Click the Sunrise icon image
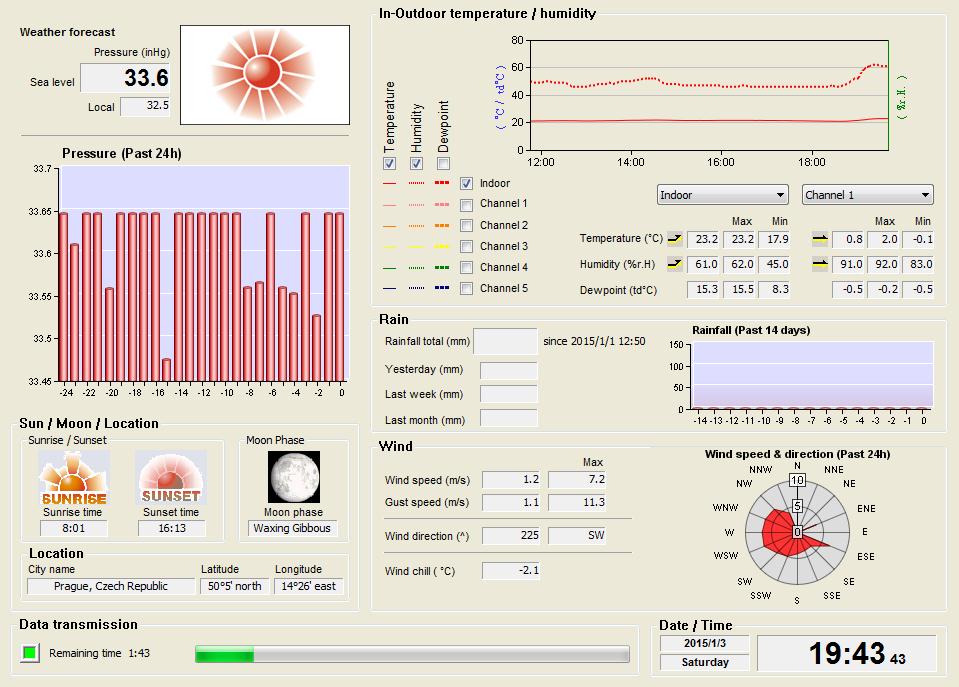 [72, 477]
